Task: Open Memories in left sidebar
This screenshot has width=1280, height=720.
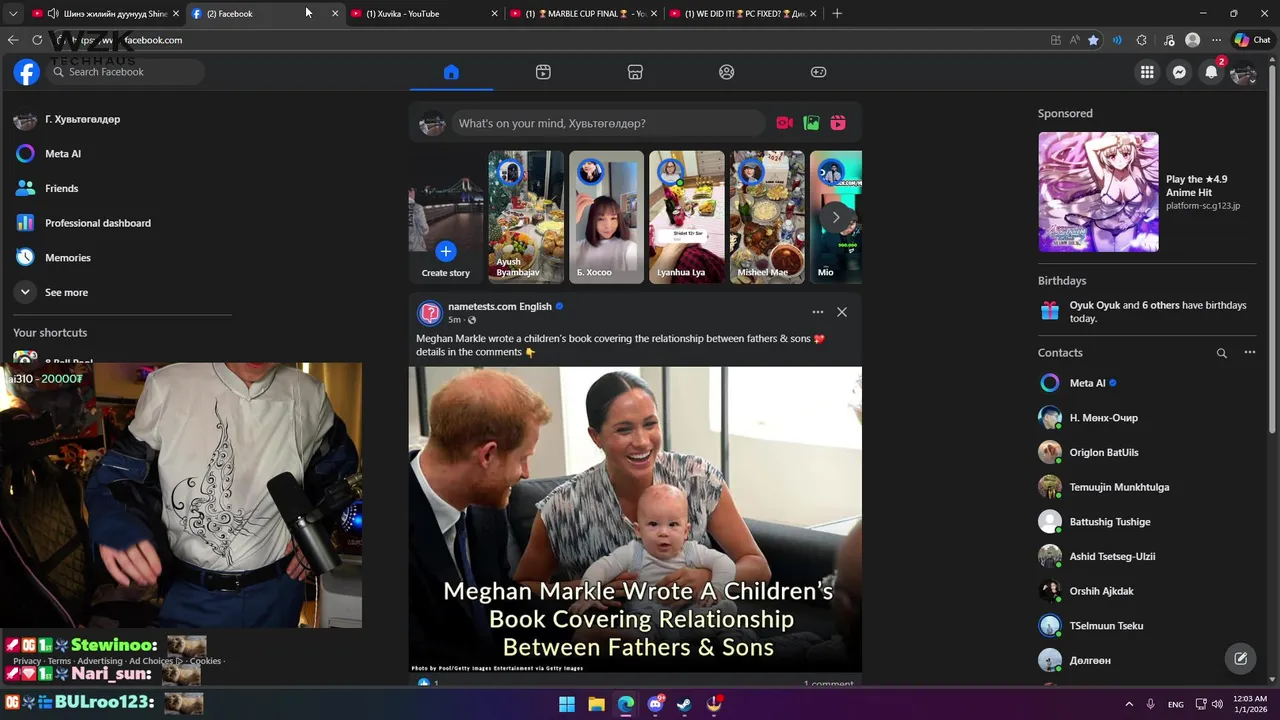Action: pos(120,258)
